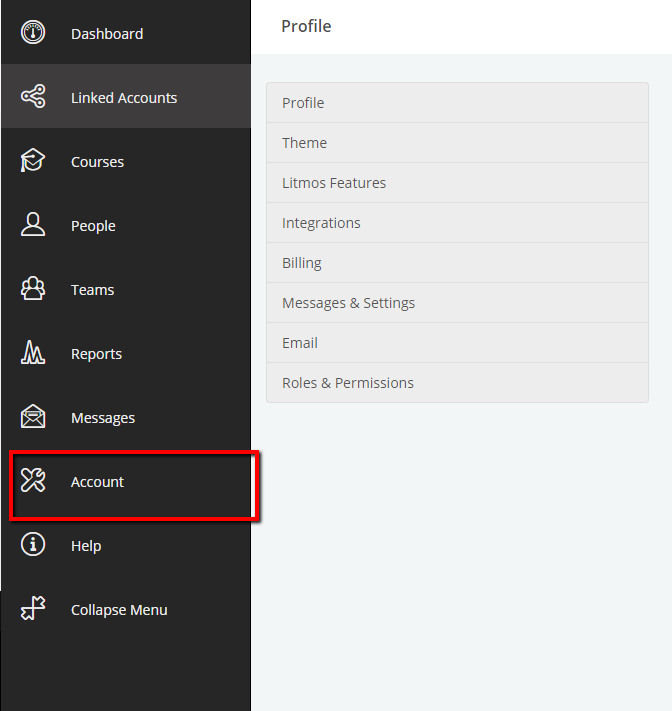This screenshot has width=672, height=711.
Task: Click the Account wrench icon
Action: pos(33,480)
